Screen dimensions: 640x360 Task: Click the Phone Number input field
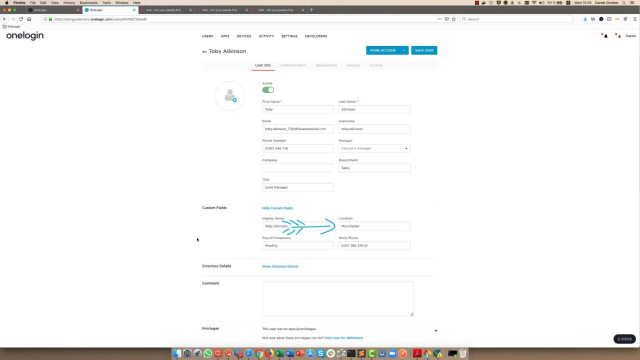(298, 149)
